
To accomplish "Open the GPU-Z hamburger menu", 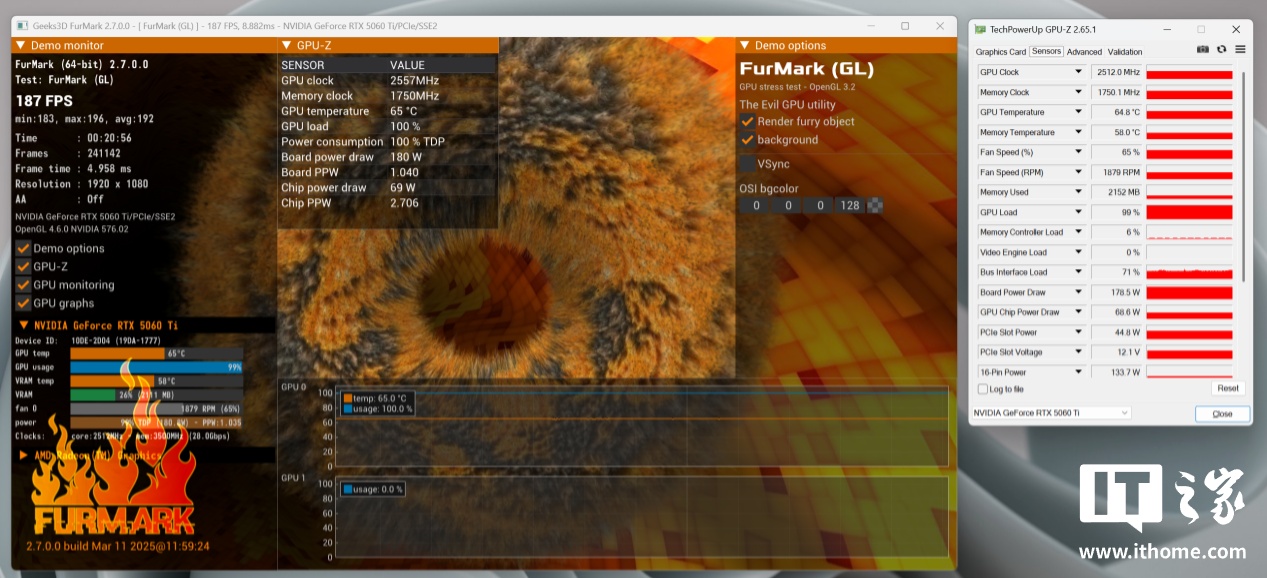I will click(x=1240, y=50).
